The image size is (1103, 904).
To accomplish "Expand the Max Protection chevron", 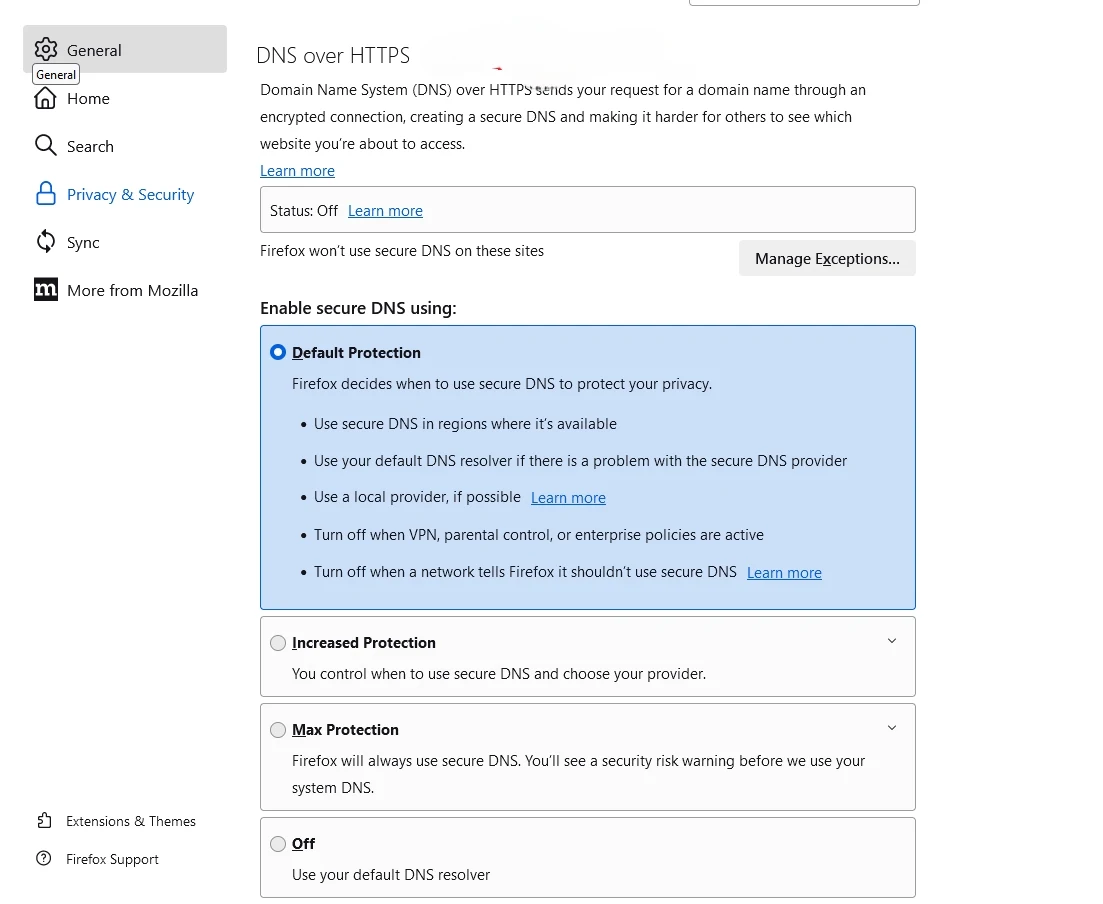I will click(892, 728).
